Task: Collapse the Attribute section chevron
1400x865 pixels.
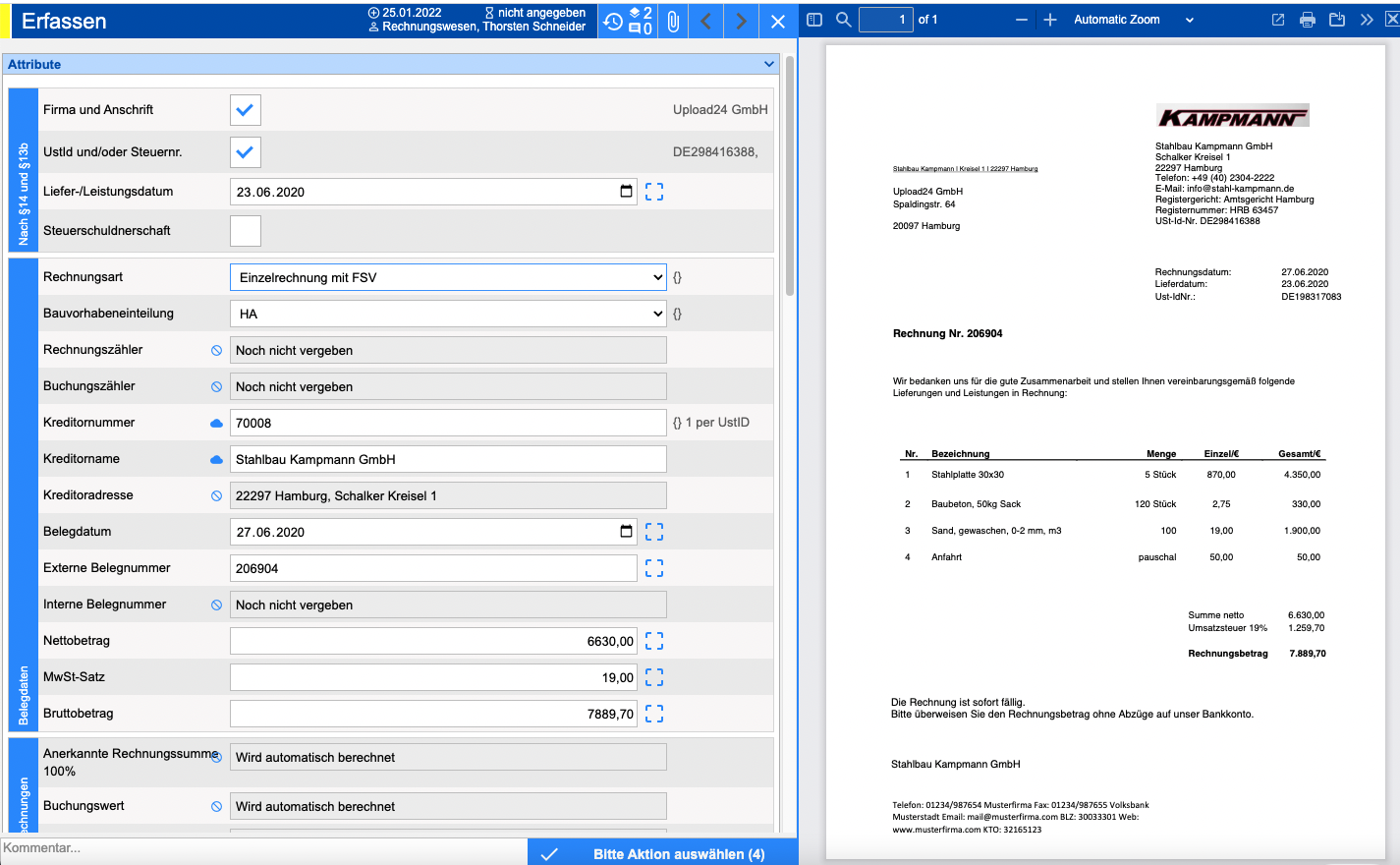Action: (769, 64)
